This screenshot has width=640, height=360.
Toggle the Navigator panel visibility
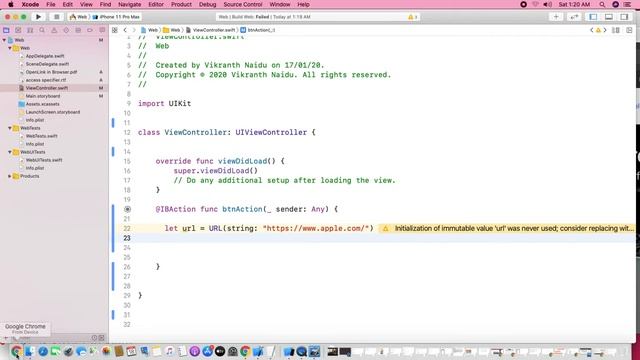593,17
